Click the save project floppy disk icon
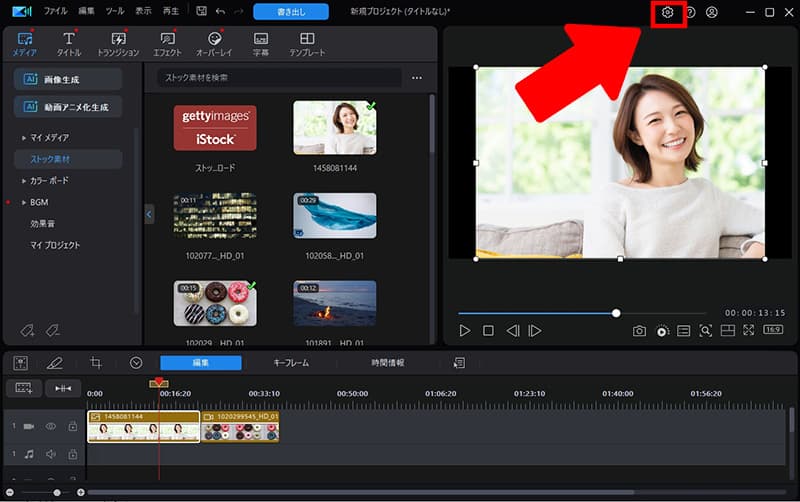 pyautogui.click(x=201, y=12)
